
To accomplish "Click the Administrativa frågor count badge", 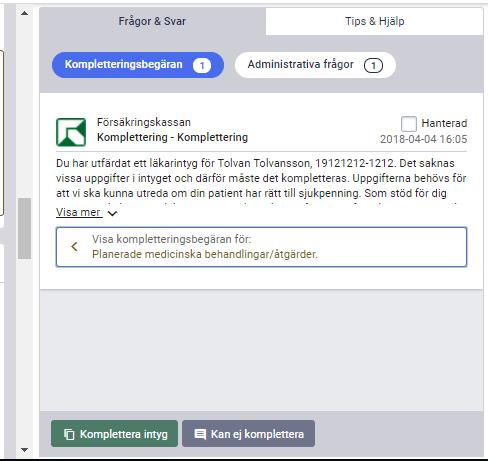I will (373, 65).
